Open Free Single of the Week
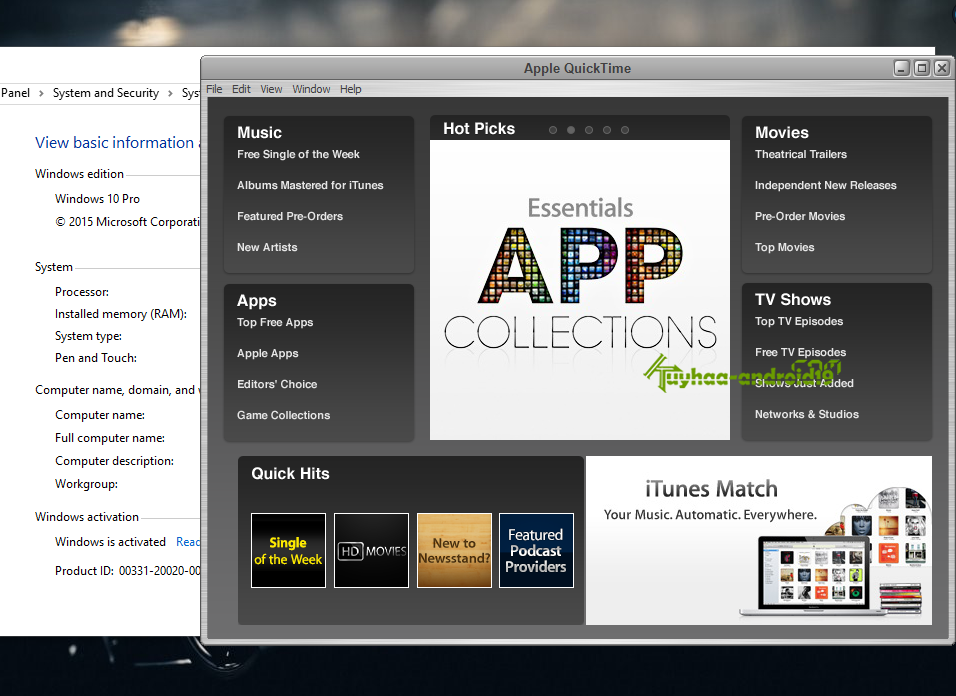The image size is (956, 696). tap(298, 154)
